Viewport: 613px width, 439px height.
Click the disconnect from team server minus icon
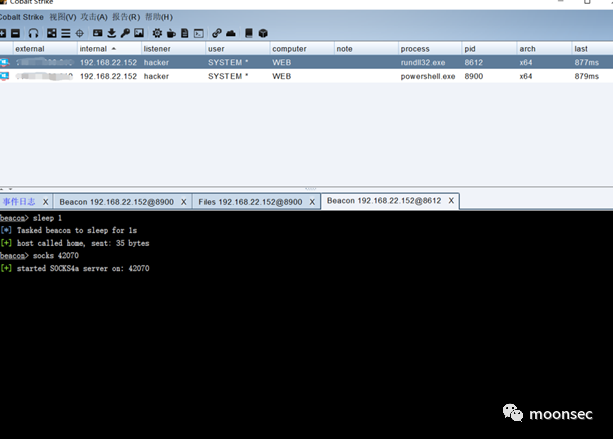15,33
